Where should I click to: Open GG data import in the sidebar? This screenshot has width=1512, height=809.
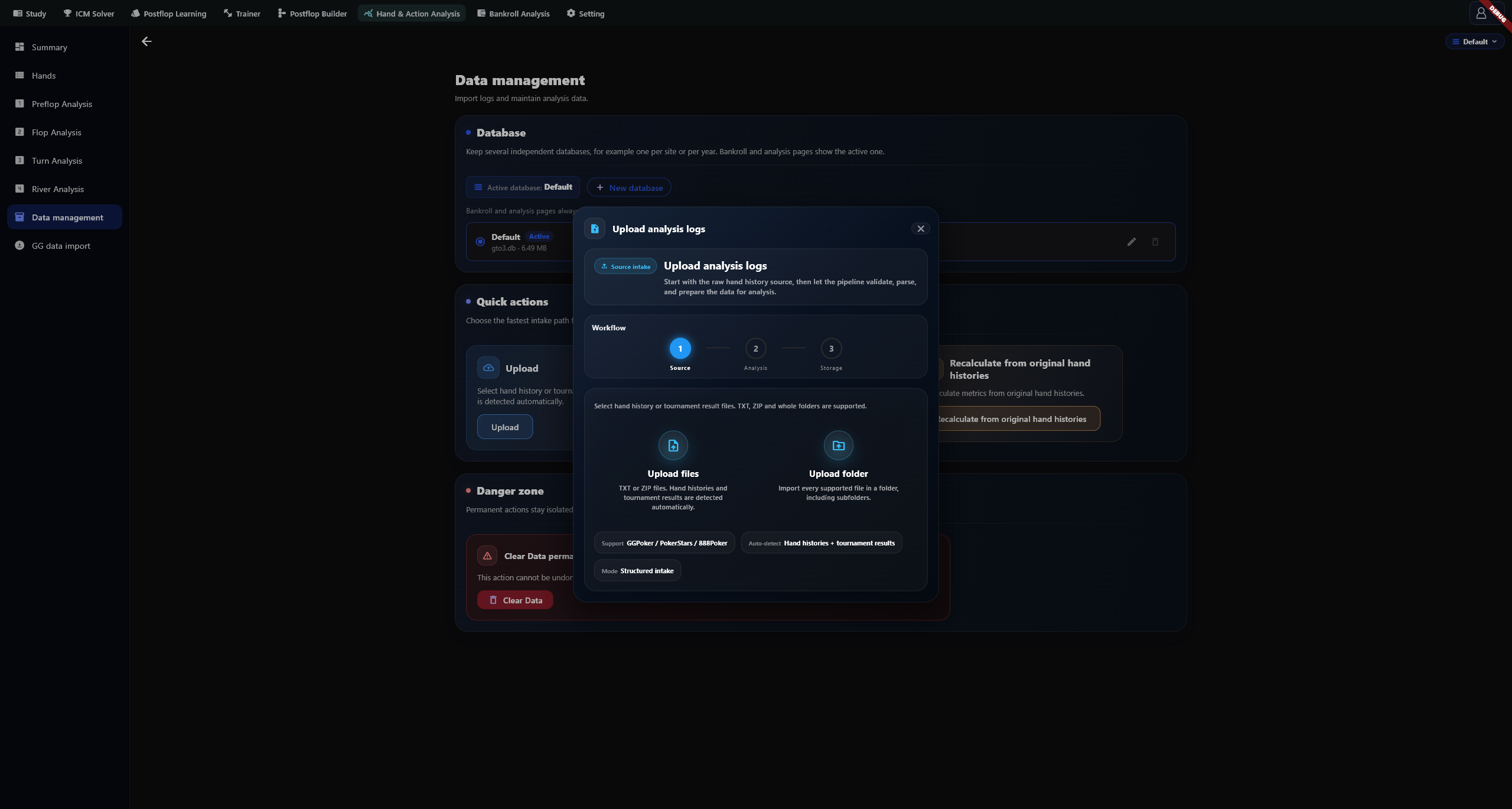coord(64,246)
